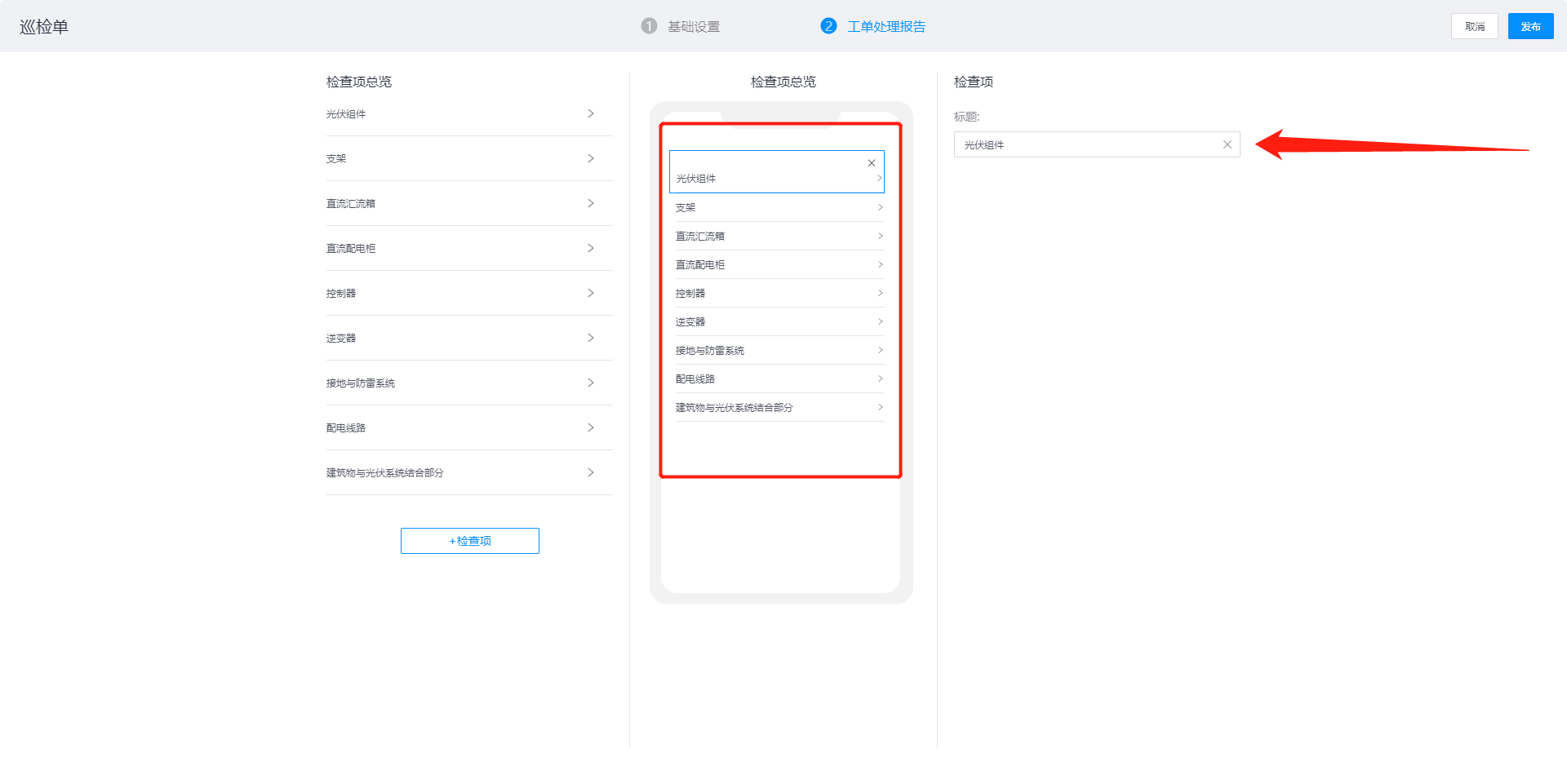Clear the 标题 input using its X icon
The image size is (1567, 784).
(1227, 144)
